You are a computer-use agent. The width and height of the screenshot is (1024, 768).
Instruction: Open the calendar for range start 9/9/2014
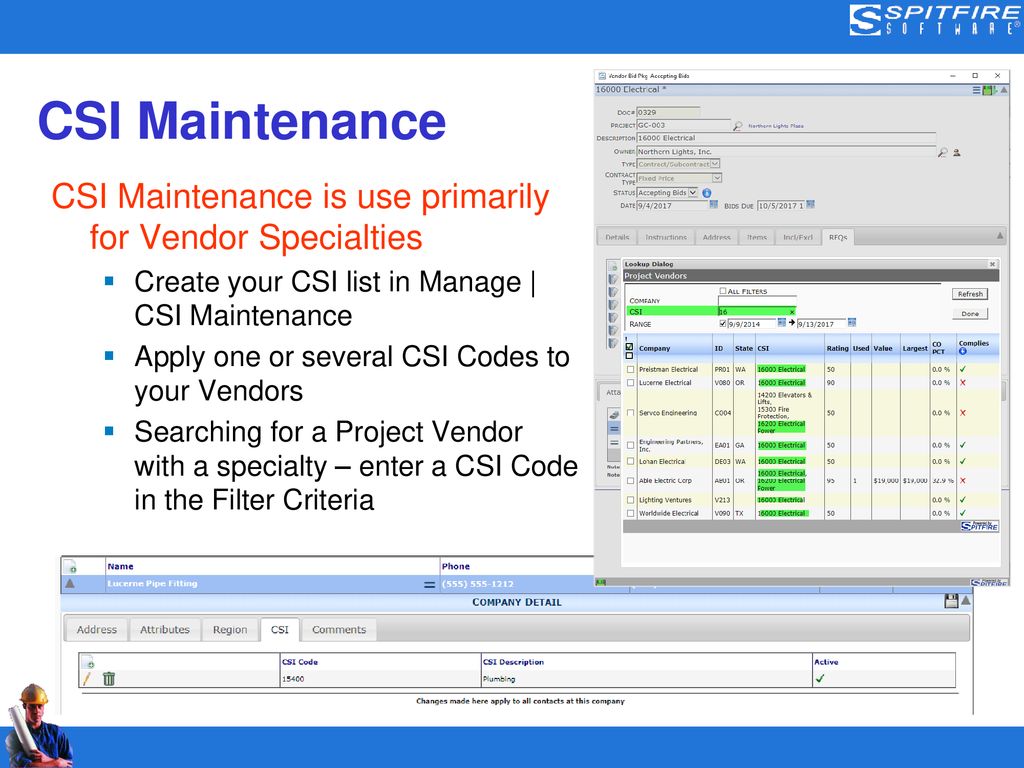pyautogui.click(x=782, y=323)
